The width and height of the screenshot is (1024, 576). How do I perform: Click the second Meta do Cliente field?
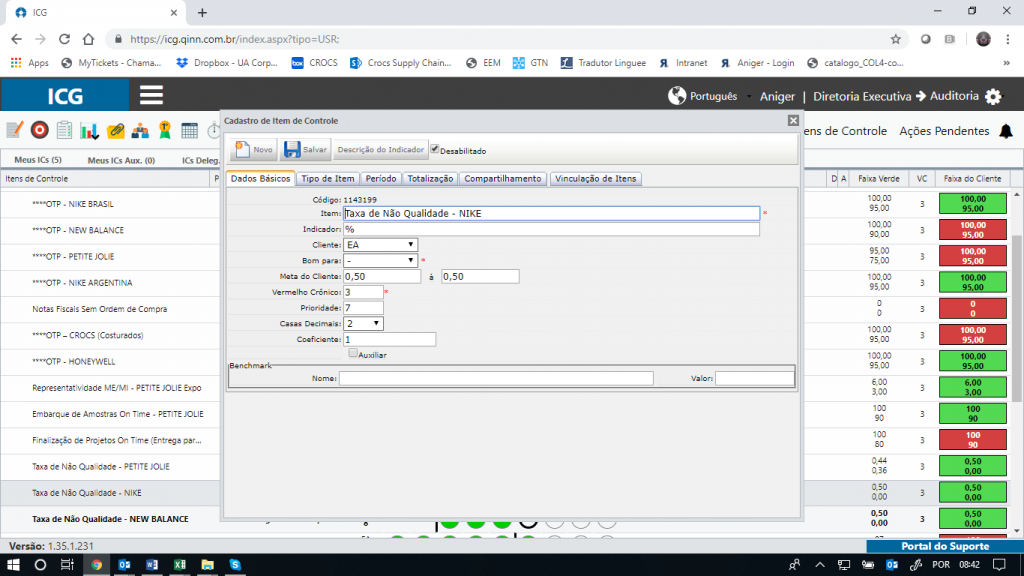[x=480, y=276]
